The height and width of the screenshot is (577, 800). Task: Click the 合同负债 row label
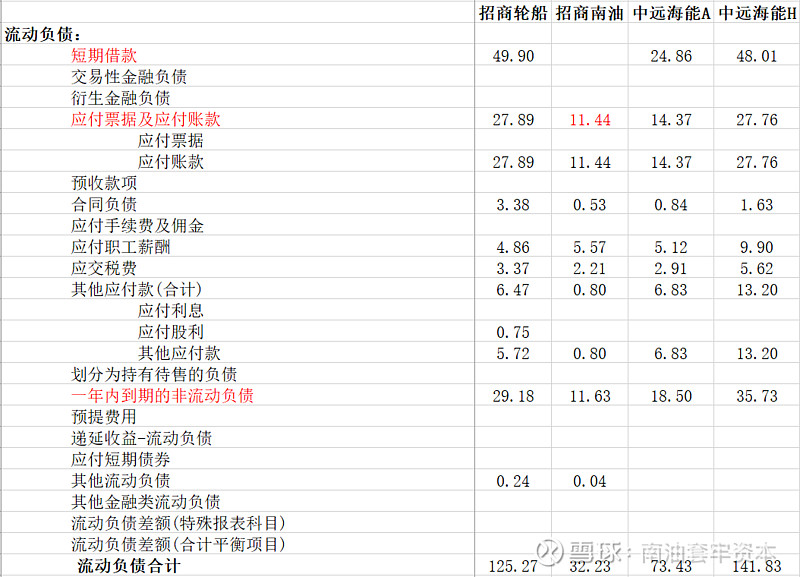tap(104, 205)
